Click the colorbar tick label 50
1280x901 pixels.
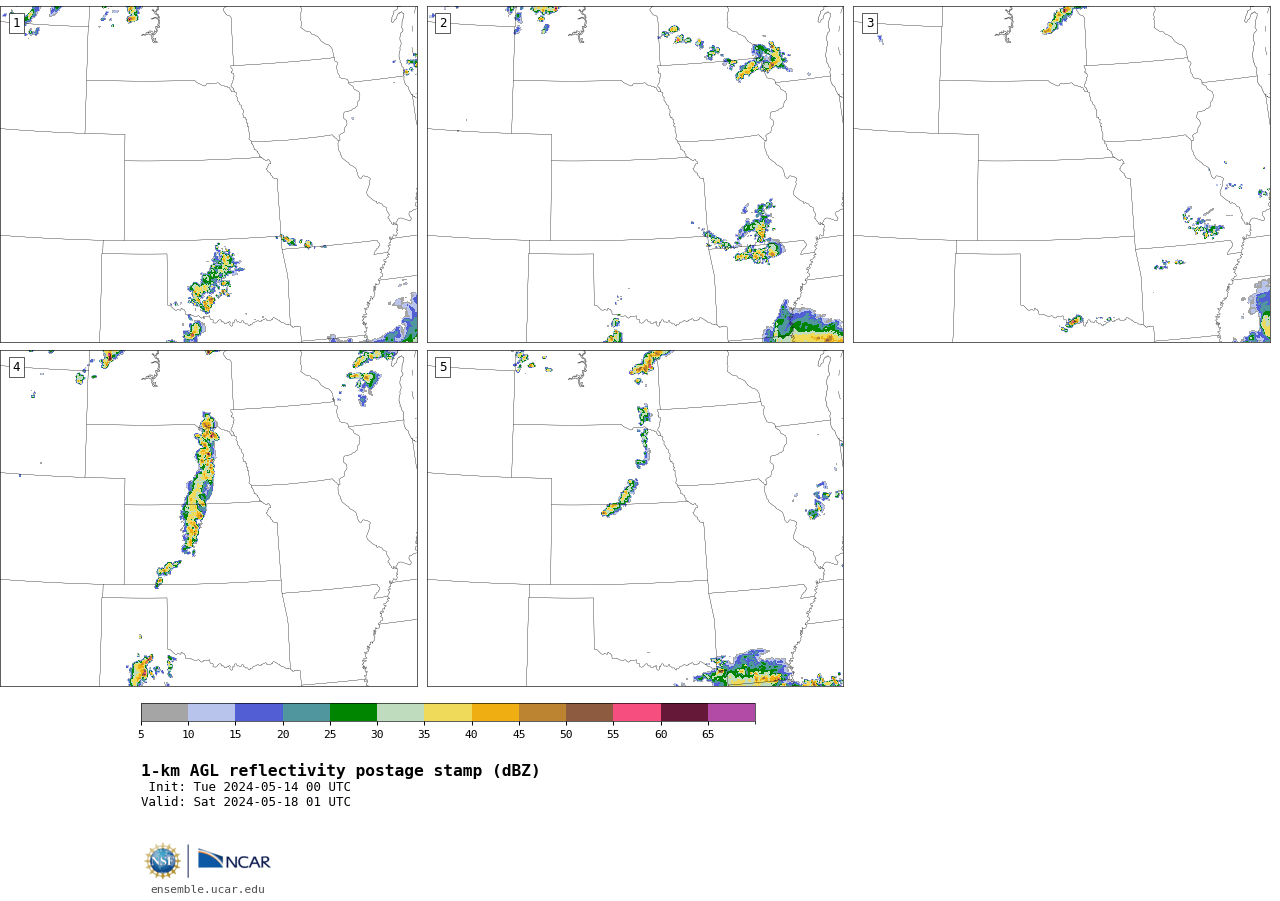tap(566, 735)
